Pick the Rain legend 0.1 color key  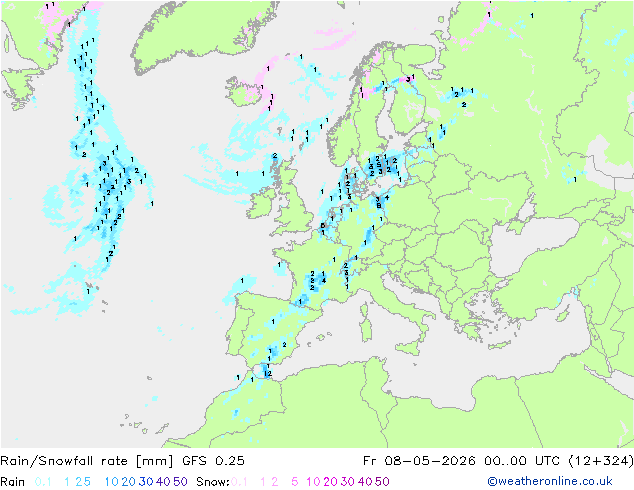pyautogui.click(x=43, y=482)
